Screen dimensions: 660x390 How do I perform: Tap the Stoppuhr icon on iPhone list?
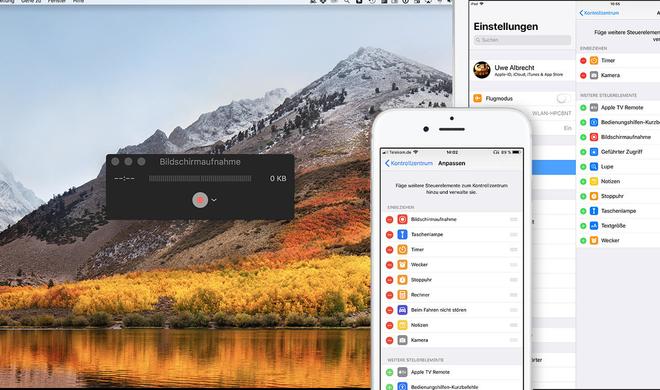pos(402,280)
